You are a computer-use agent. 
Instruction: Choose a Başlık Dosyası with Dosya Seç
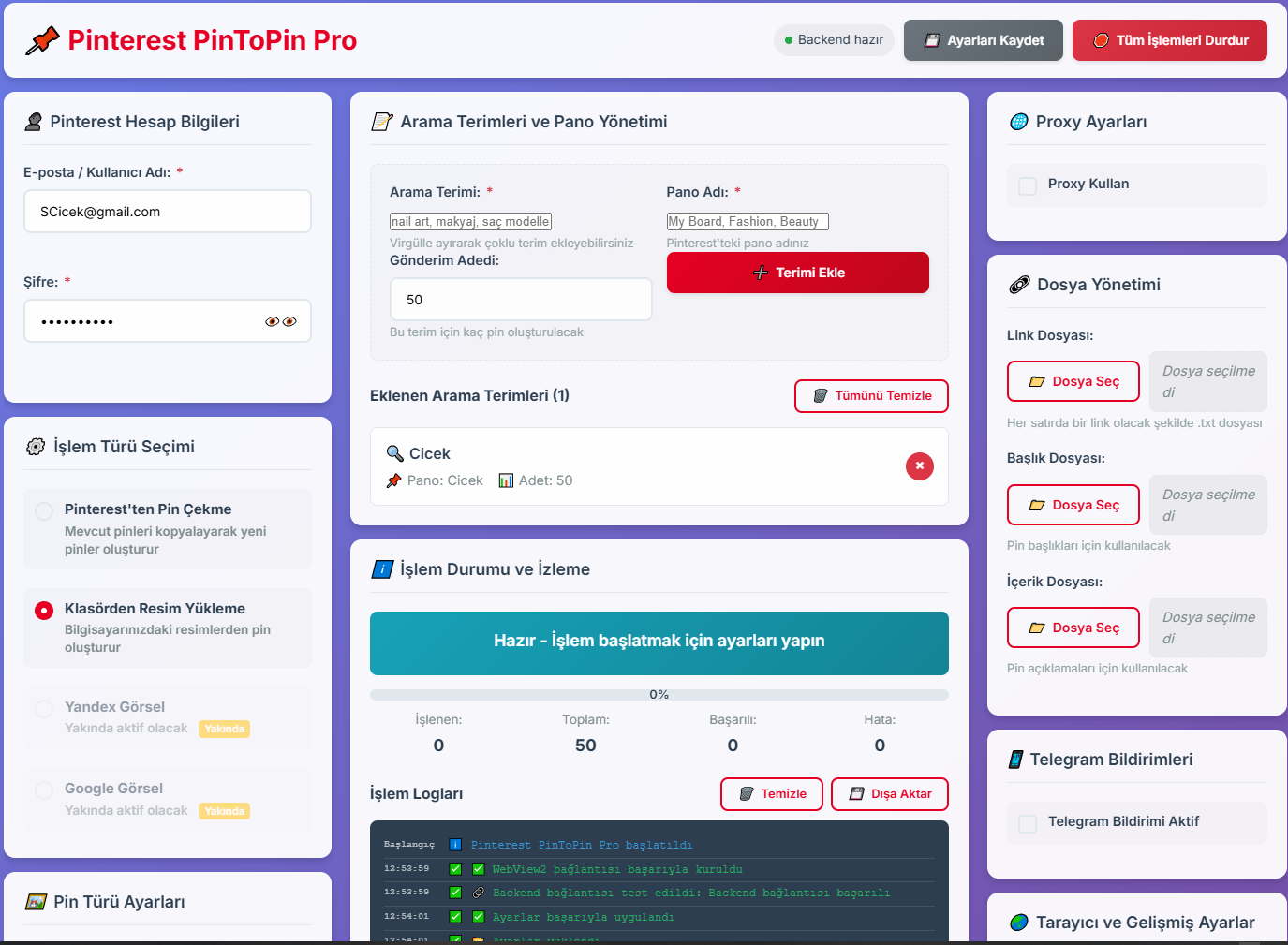(x=1073, y=505)
